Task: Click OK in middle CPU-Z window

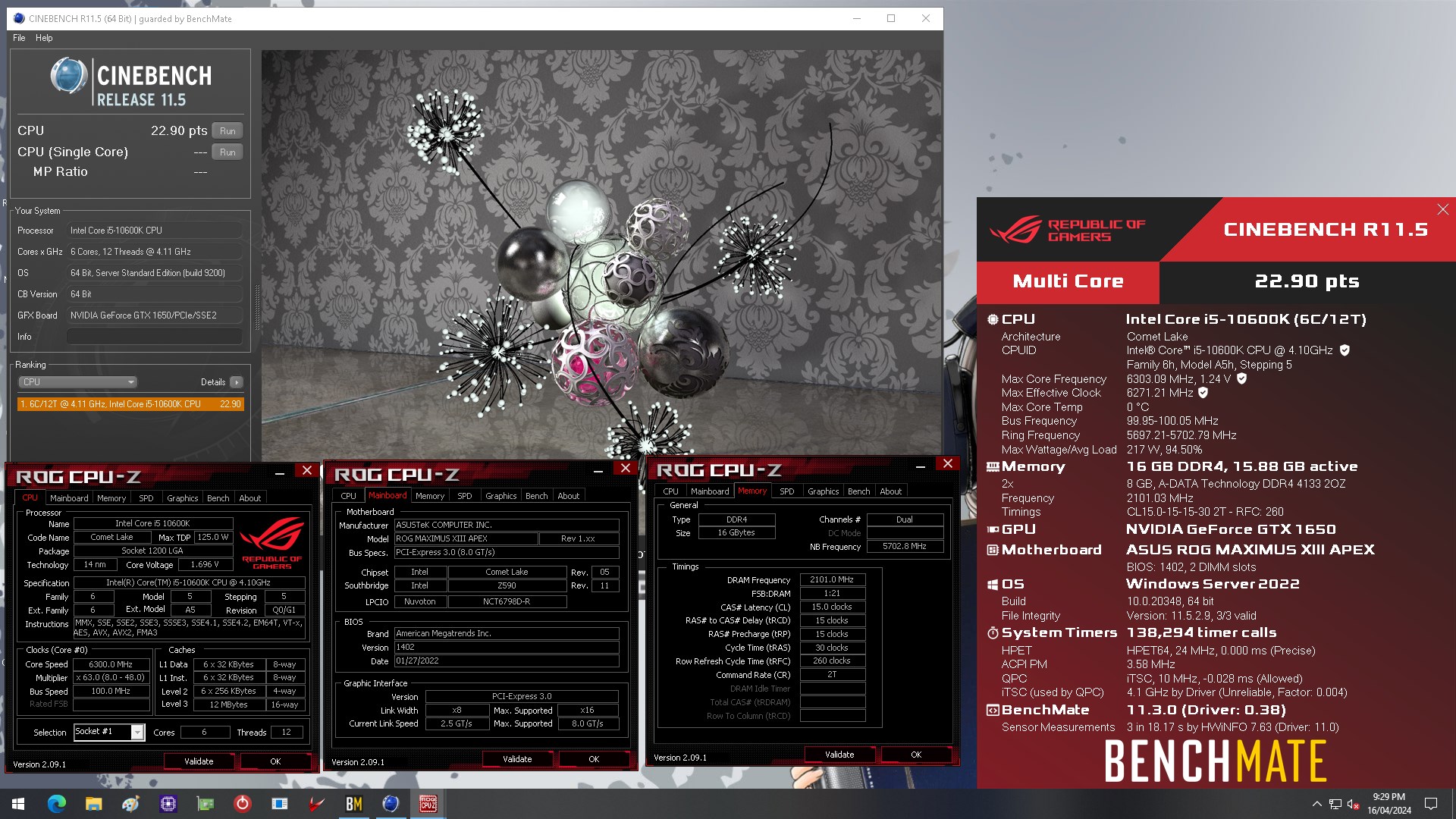Action: pyautogui.click(x=594, y=759)
